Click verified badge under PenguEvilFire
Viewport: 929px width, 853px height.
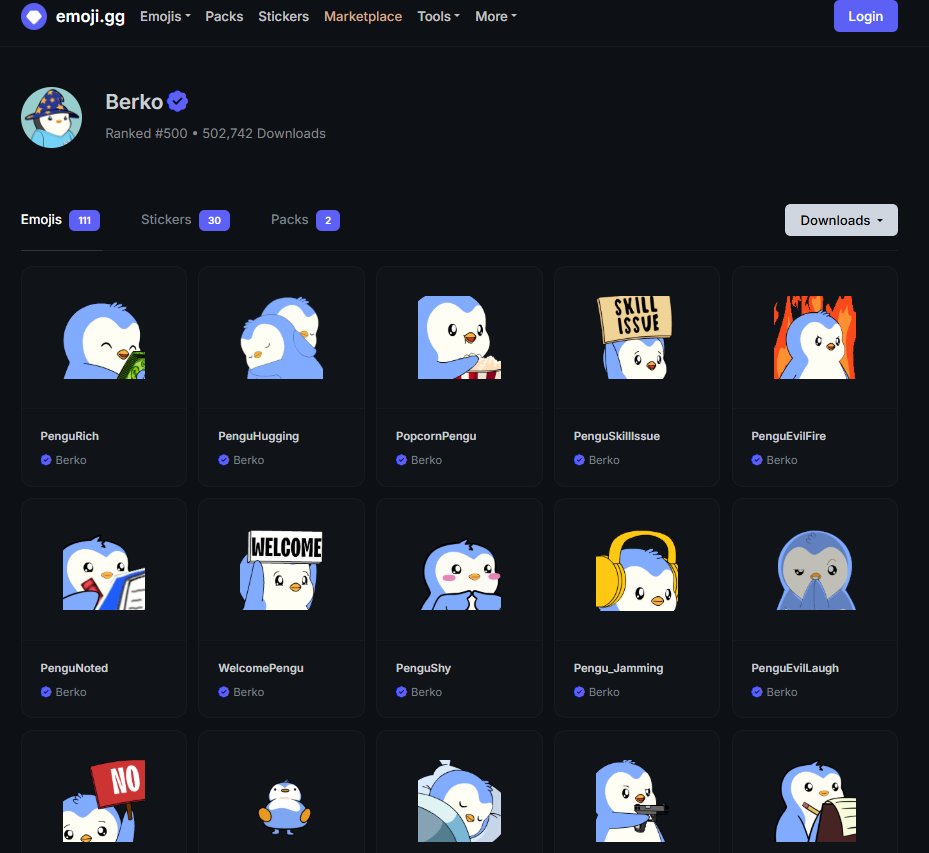757,460
